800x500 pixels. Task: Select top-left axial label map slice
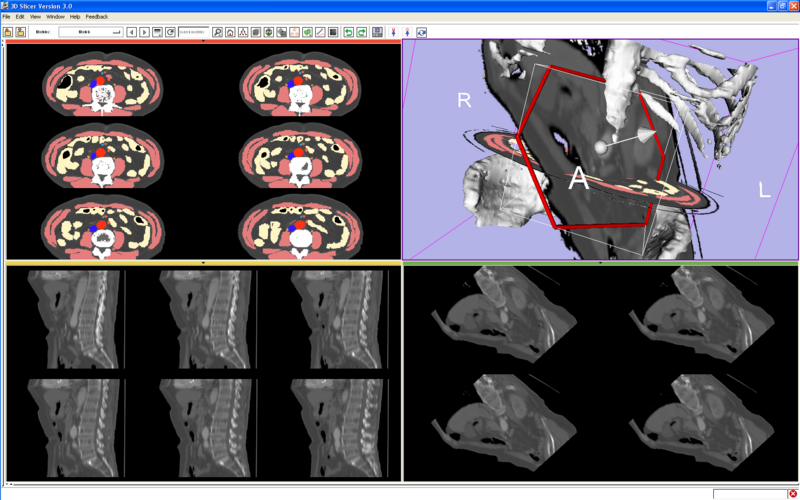point(102,82)
